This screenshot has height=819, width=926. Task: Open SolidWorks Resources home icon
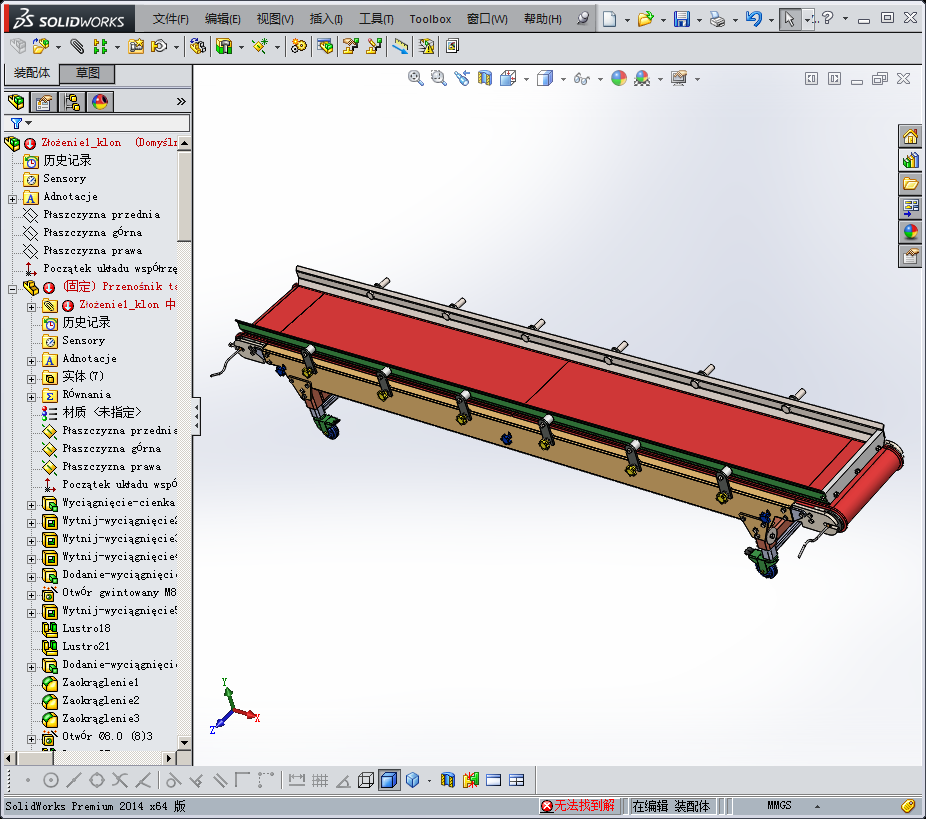910,136
